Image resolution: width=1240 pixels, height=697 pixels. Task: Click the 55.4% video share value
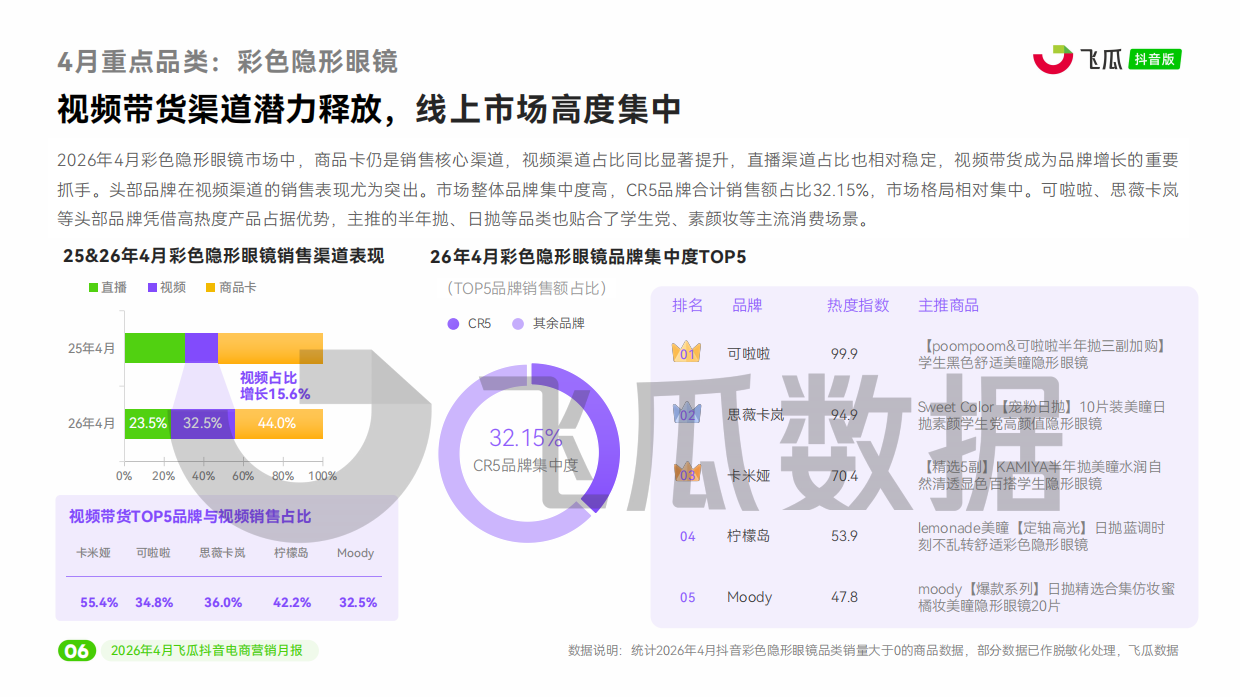point(99,602)
